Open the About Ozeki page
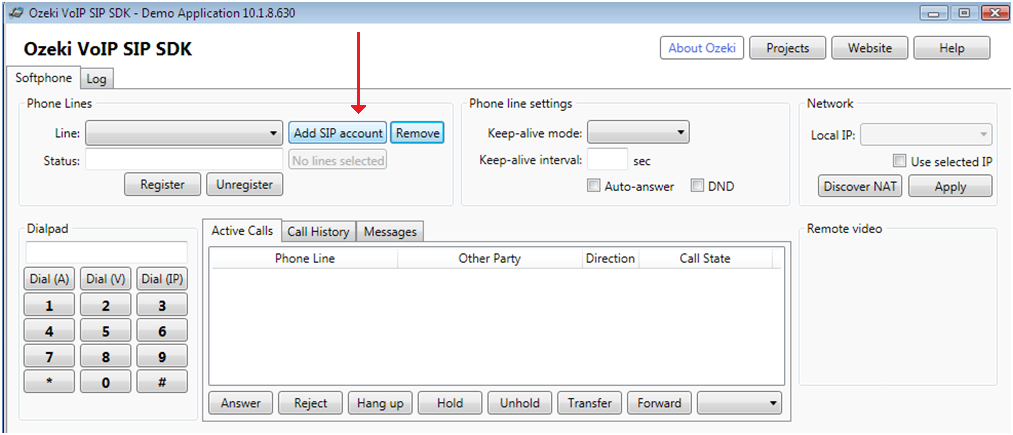 click(702, 48)
